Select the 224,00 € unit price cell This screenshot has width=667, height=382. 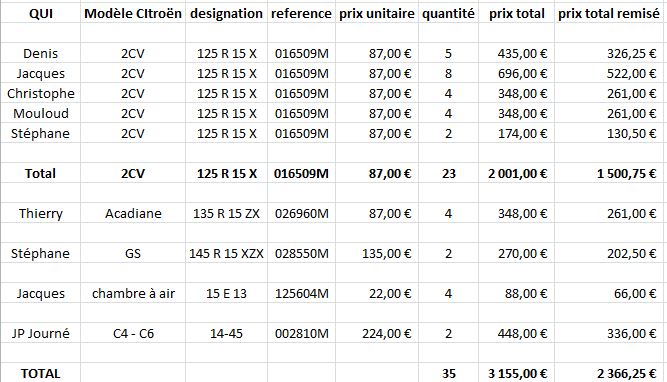(x=377, y=334)
